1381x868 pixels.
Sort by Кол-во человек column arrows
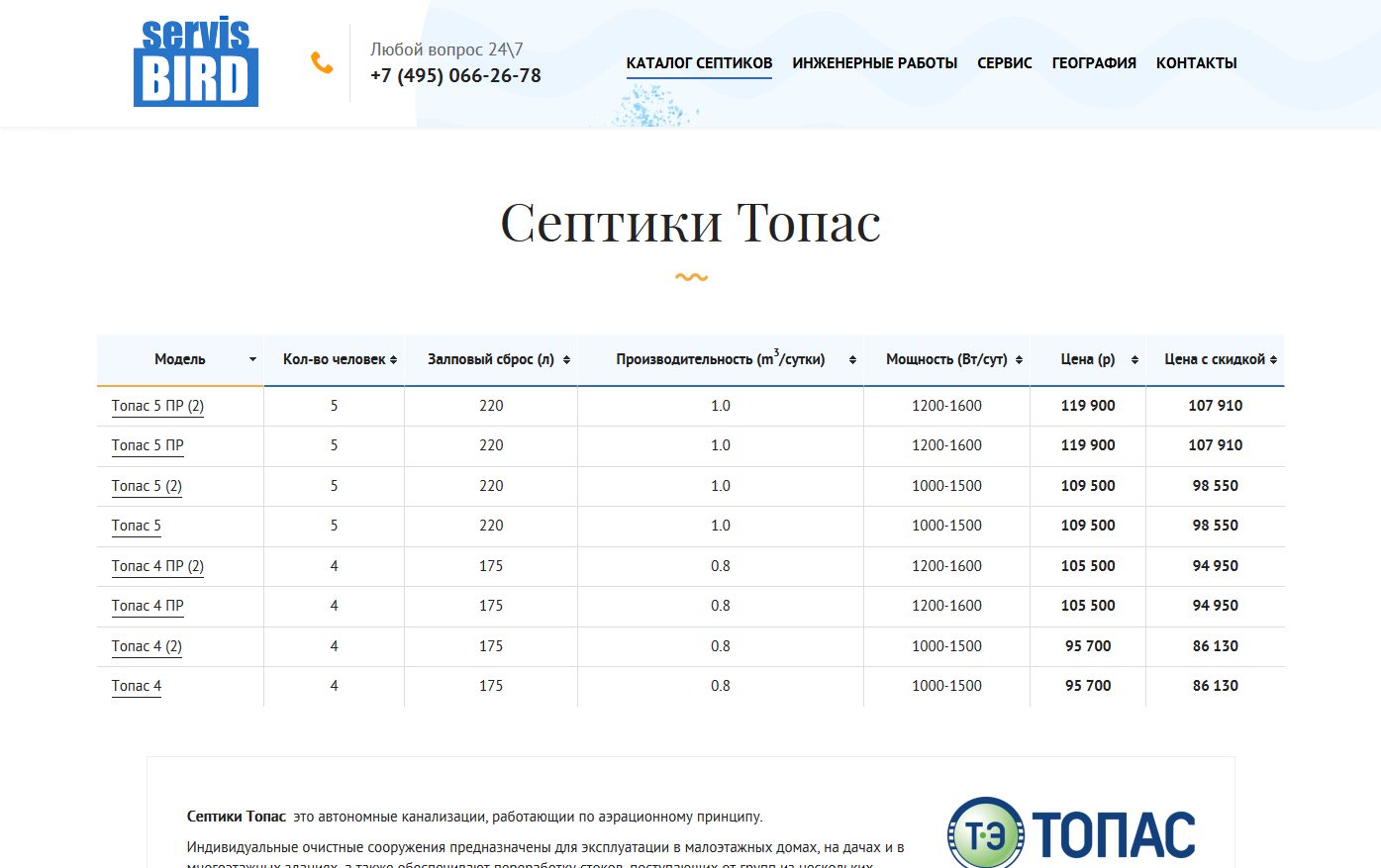coord(393,359)
